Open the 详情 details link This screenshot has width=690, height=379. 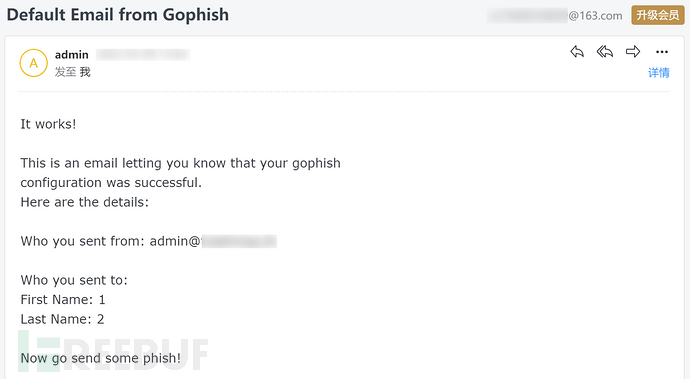pyautogui.click(x=659, y=73)
